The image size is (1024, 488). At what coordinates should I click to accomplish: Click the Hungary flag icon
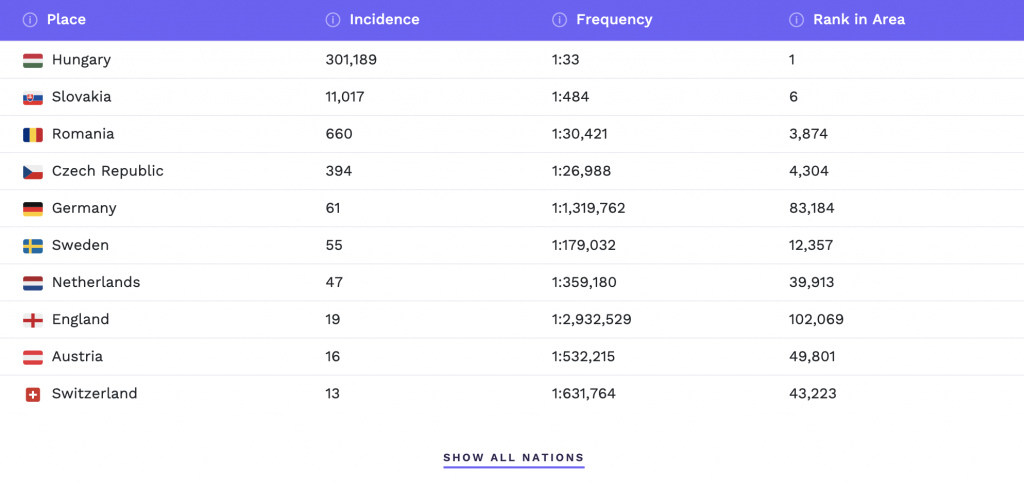33,60
